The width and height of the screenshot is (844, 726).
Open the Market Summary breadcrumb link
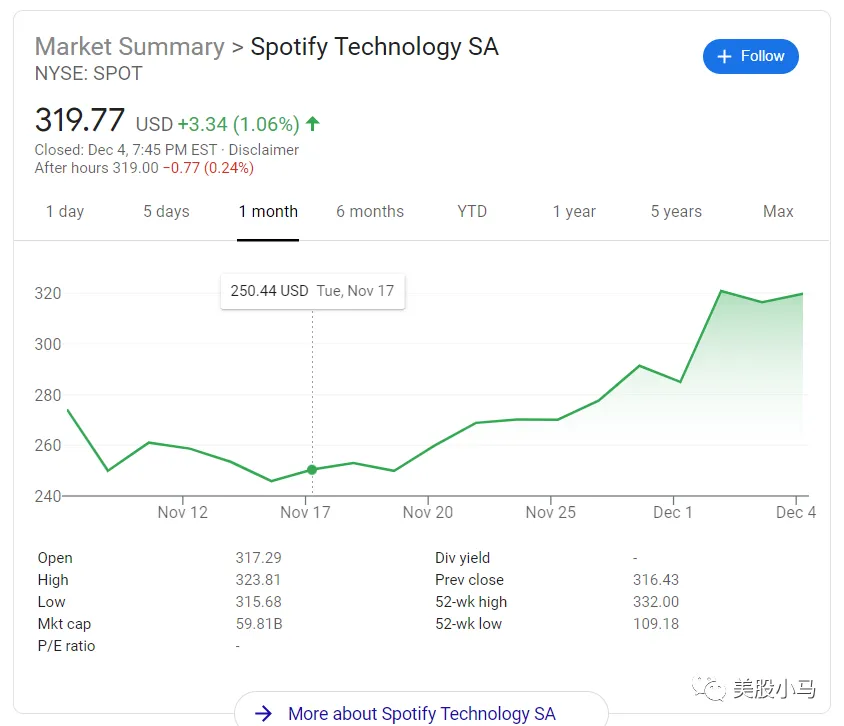click(130, 47)
